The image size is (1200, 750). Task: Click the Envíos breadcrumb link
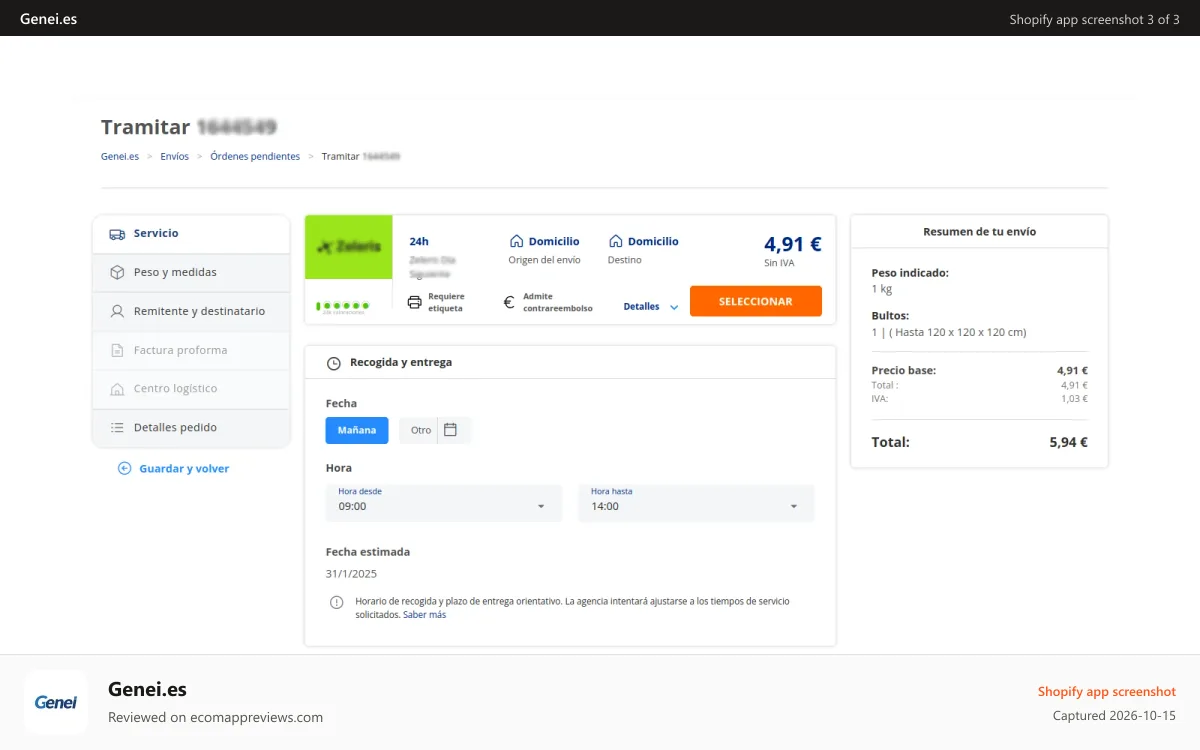[x=175, y=157]
